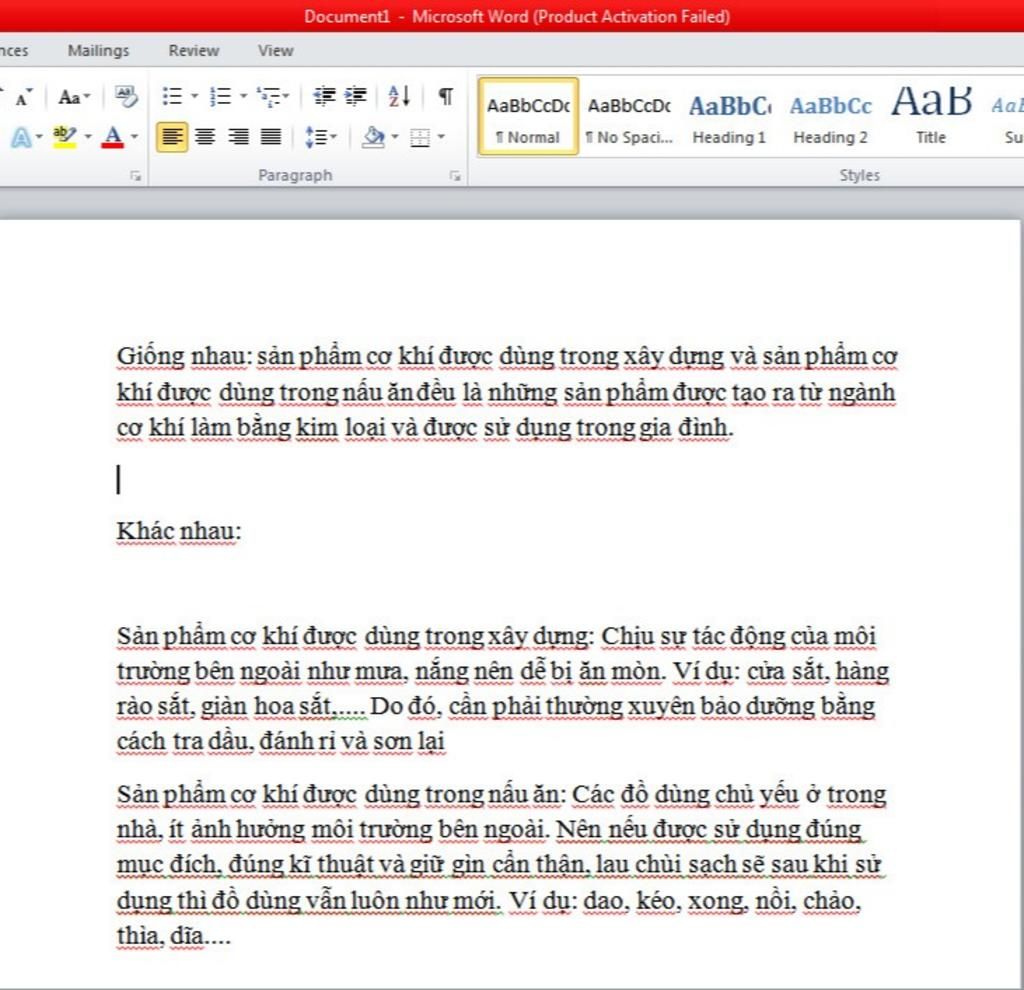The width and height of the screenshot is (1024, 990).
Task: Toggle Justify alignment
Action: pyautogui.click(x=271, y=137)
